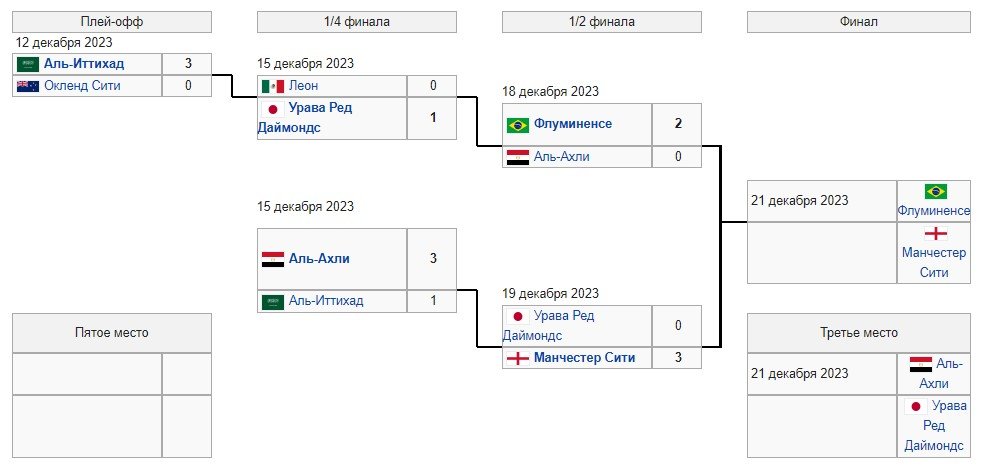Viewport: 984px width, 470px height.
Task: Click the Egypt flag in the 18 декабря semifinal
Action: 517,157
